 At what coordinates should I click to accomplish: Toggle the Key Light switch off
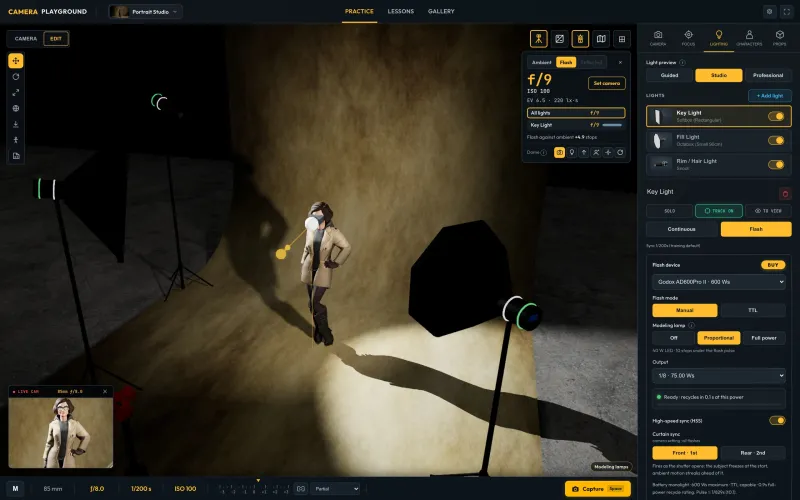click(x=776, y=116)
